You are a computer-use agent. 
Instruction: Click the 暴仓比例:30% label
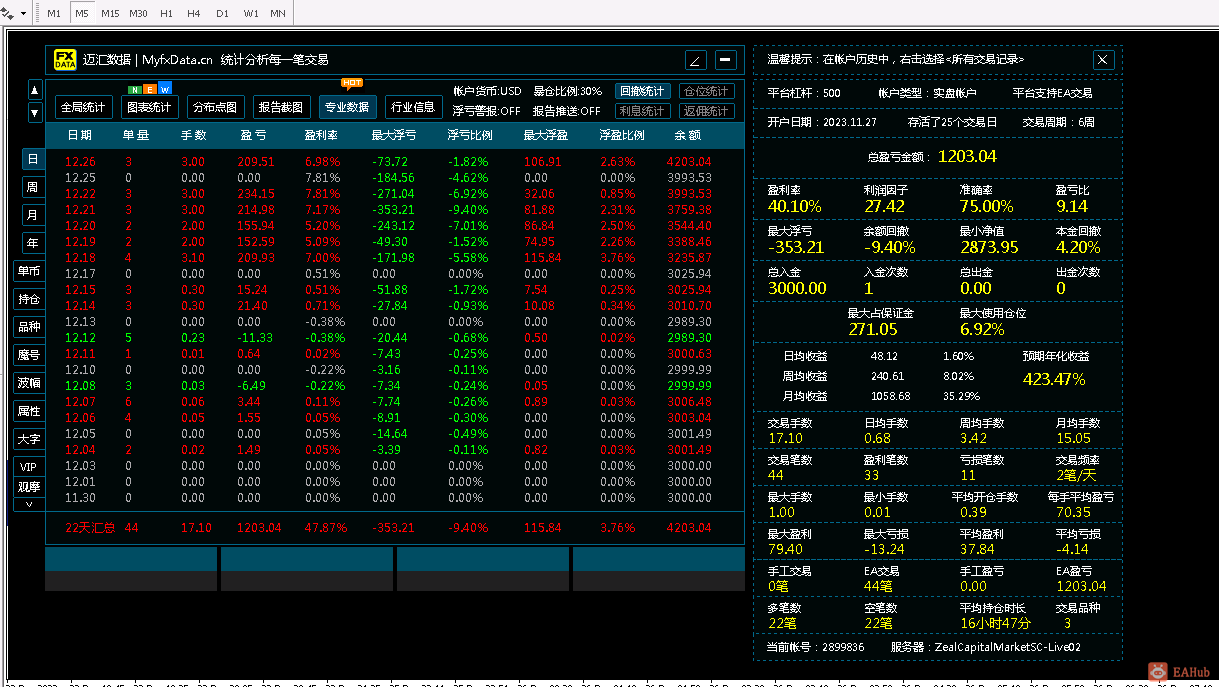coord(567,91)
